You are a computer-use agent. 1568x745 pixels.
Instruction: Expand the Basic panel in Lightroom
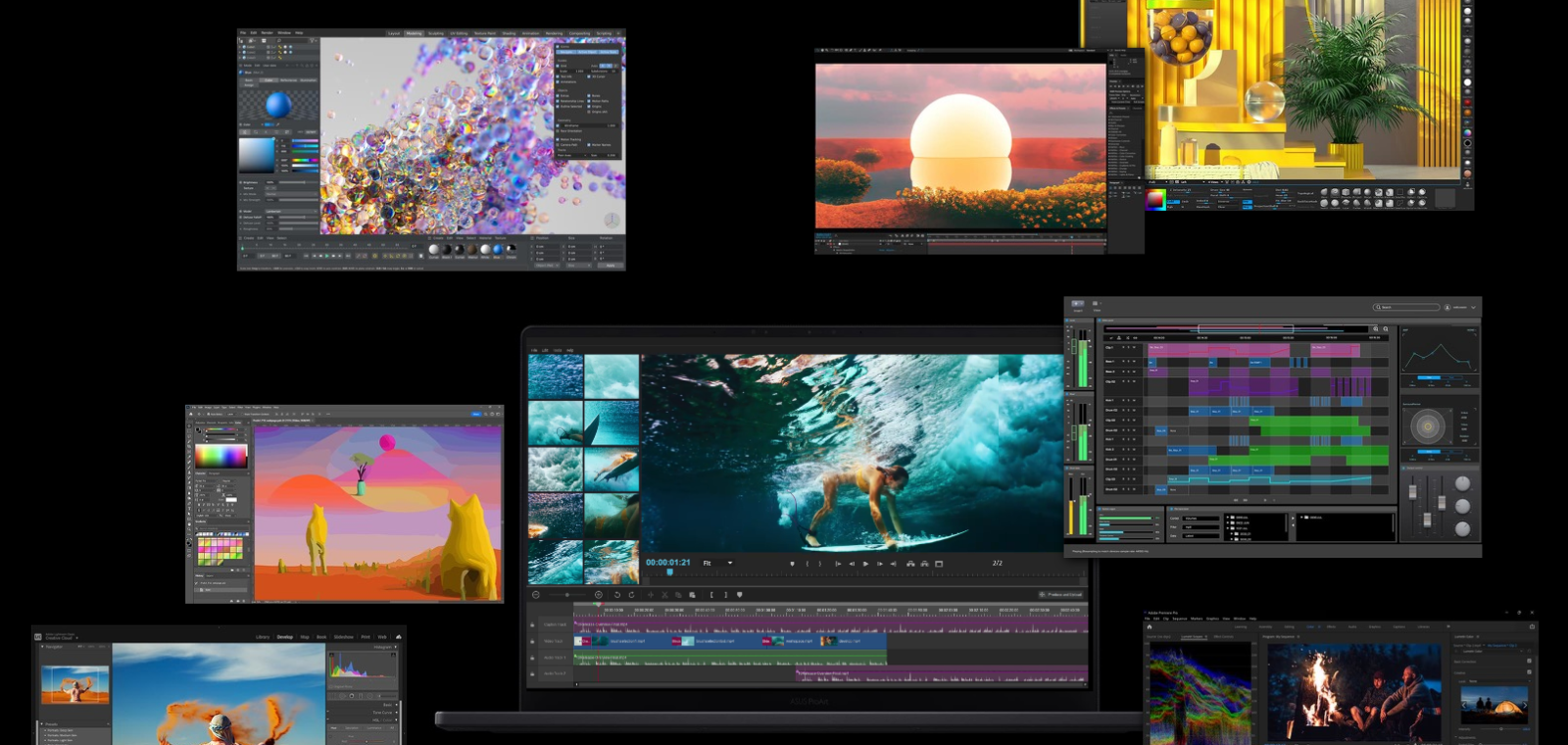click(397, 705)
